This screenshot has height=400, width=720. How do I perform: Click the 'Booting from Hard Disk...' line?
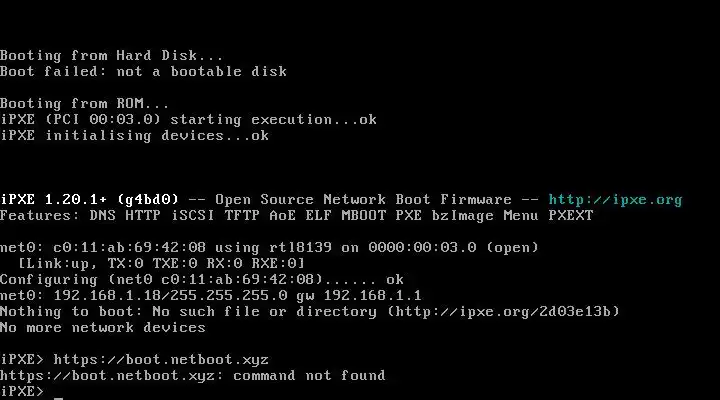point(112,55)
